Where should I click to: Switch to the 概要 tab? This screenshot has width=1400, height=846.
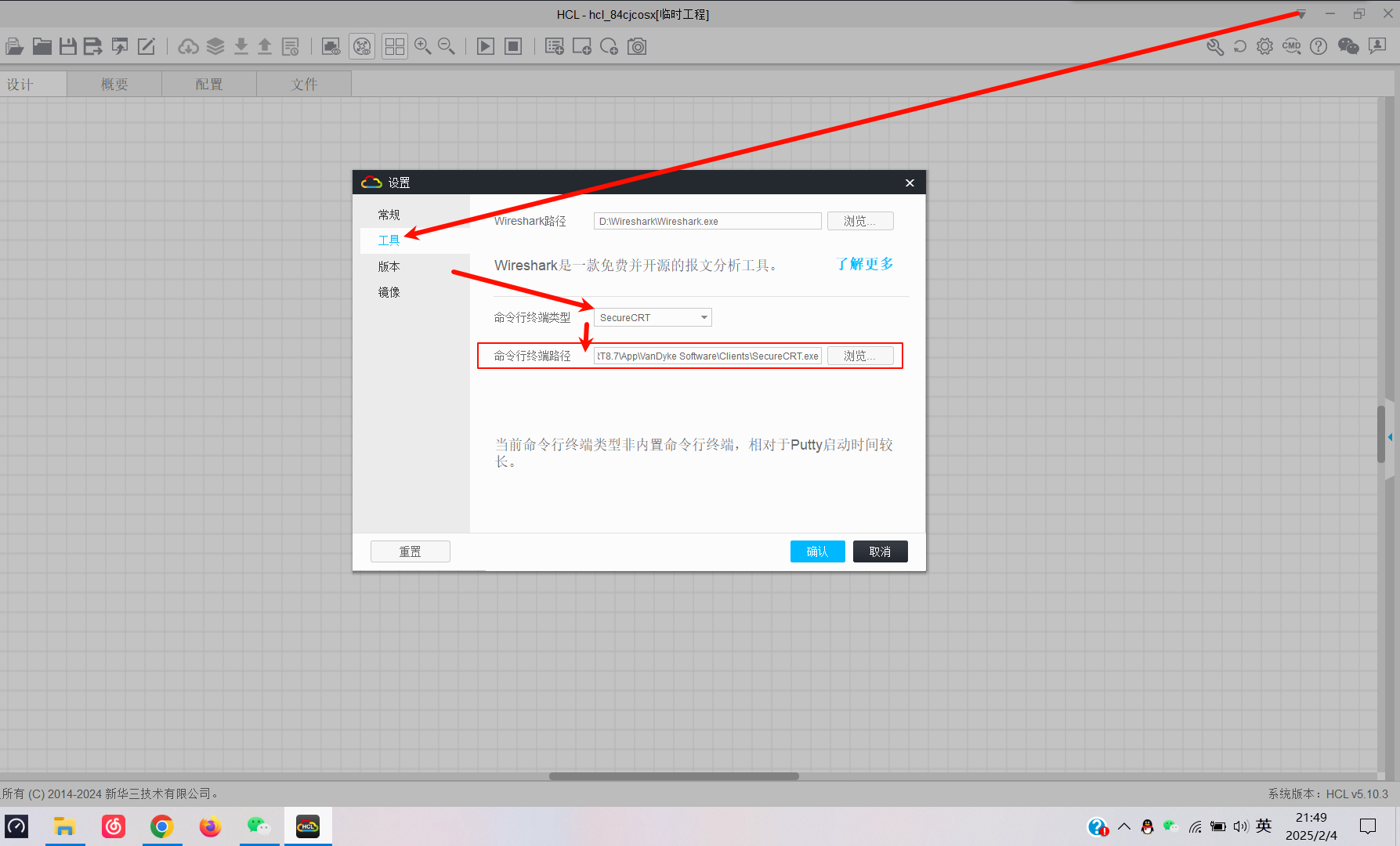pyautogui.click(x=114, y=84)
